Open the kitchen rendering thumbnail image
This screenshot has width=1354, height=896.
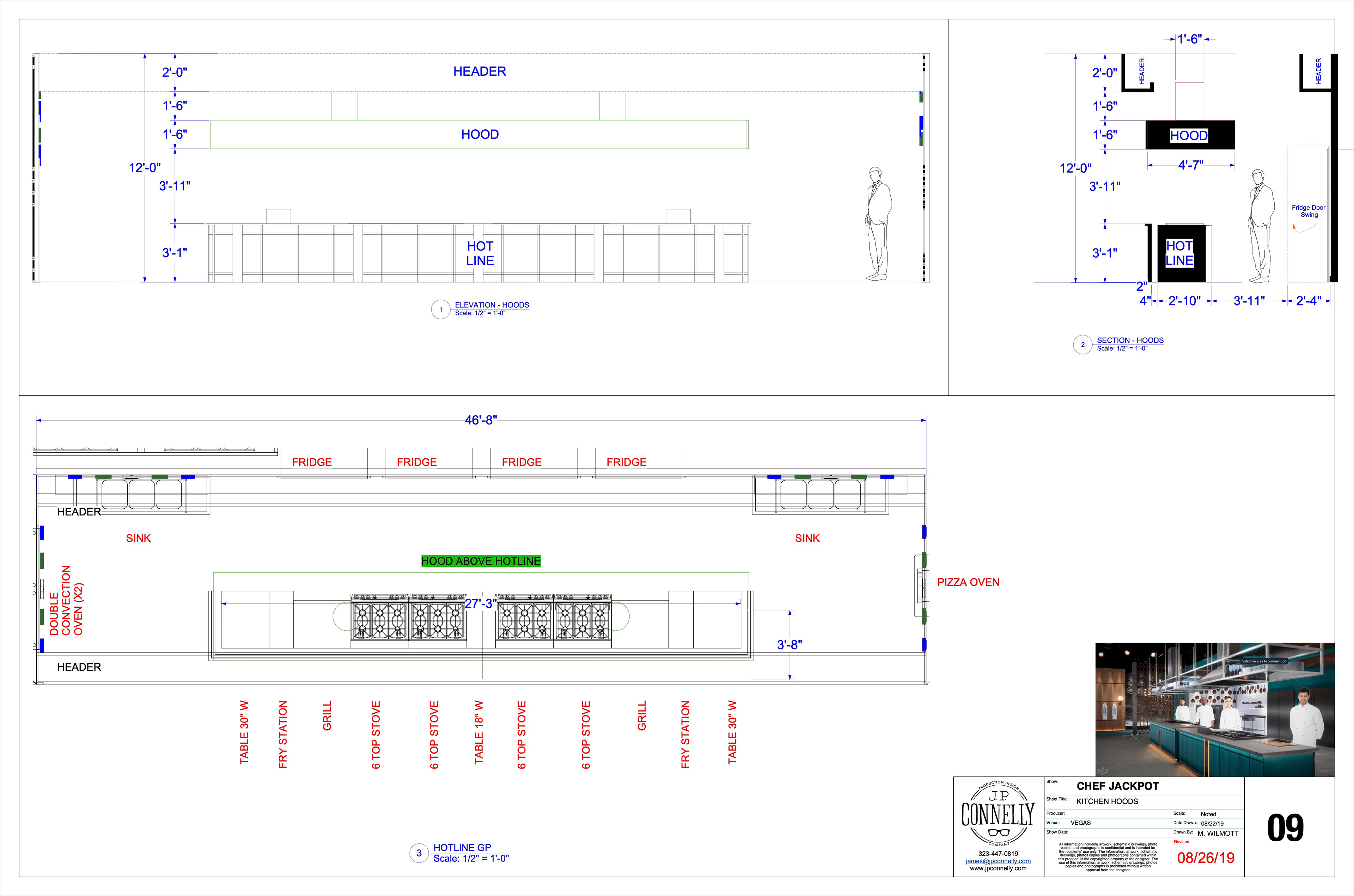click(x=1214, y=709)
